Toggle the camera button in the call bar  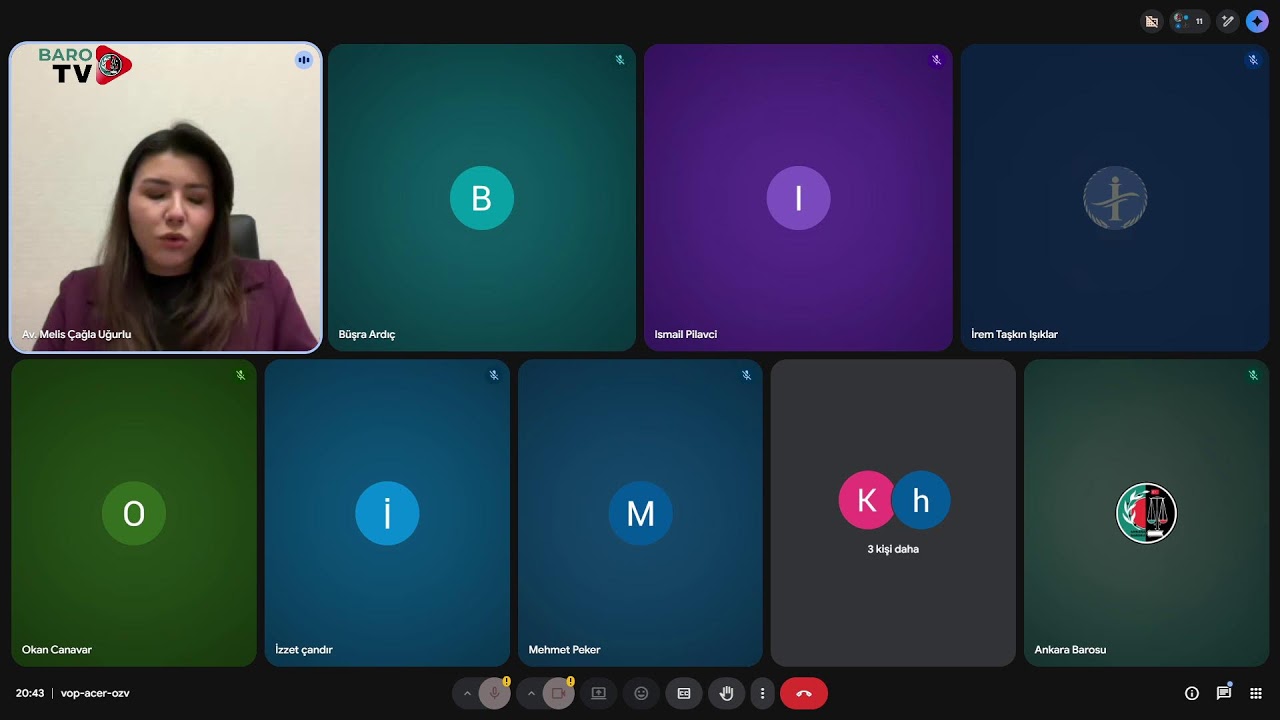[558, 693]
